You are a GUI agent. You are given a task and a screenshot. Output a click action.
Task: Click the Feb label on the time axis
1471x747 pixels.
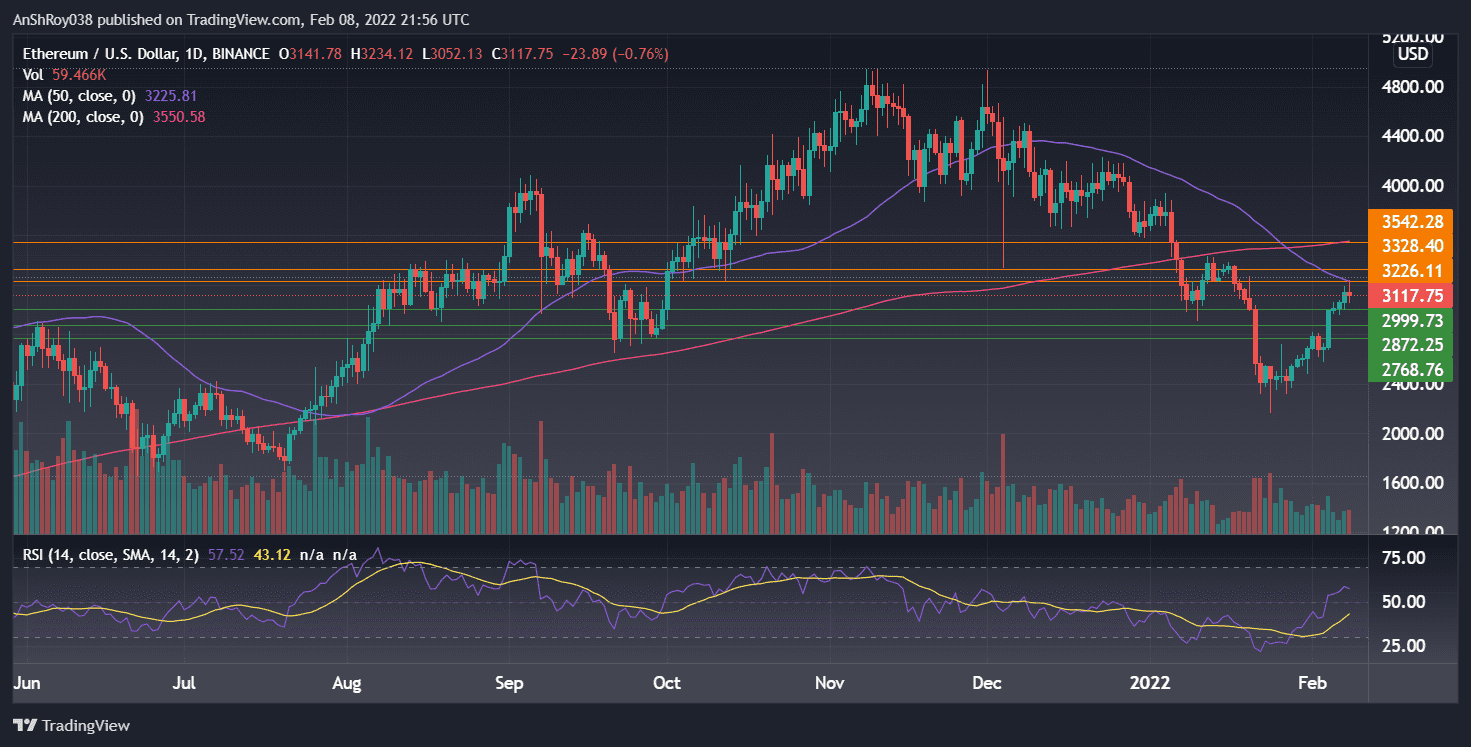[1311, 683]
